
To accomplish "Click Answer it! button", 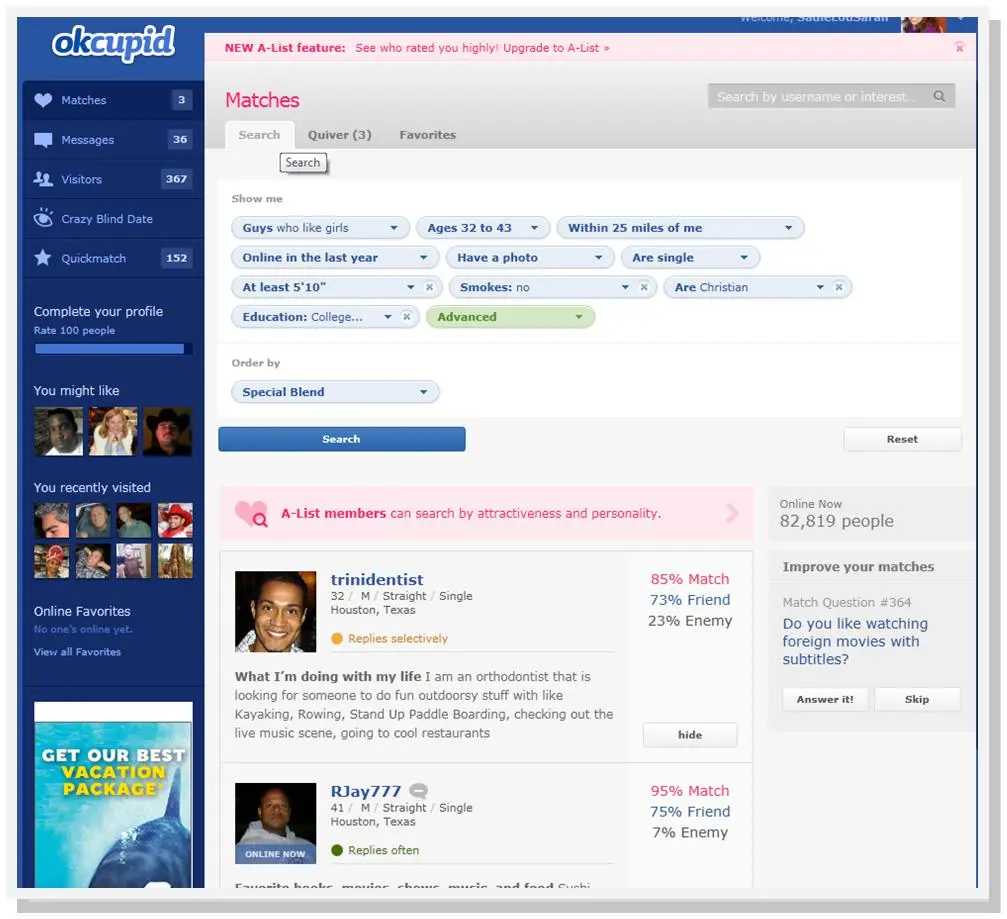I will tap(825, 699).
